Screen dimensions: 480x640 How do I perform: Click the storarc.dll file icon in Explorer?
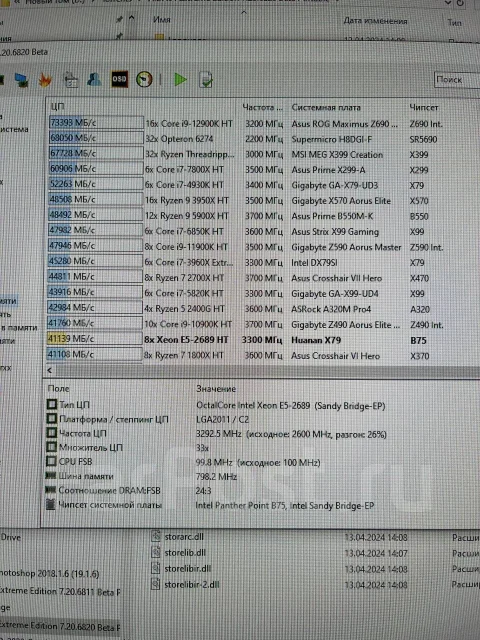(156, 536)
